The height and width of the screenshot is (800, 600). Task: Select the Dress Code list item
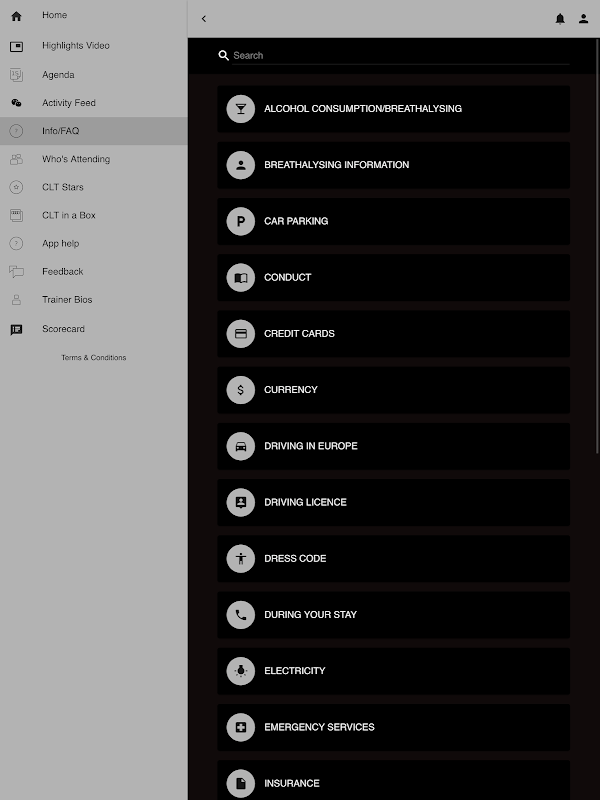(393, 558)
